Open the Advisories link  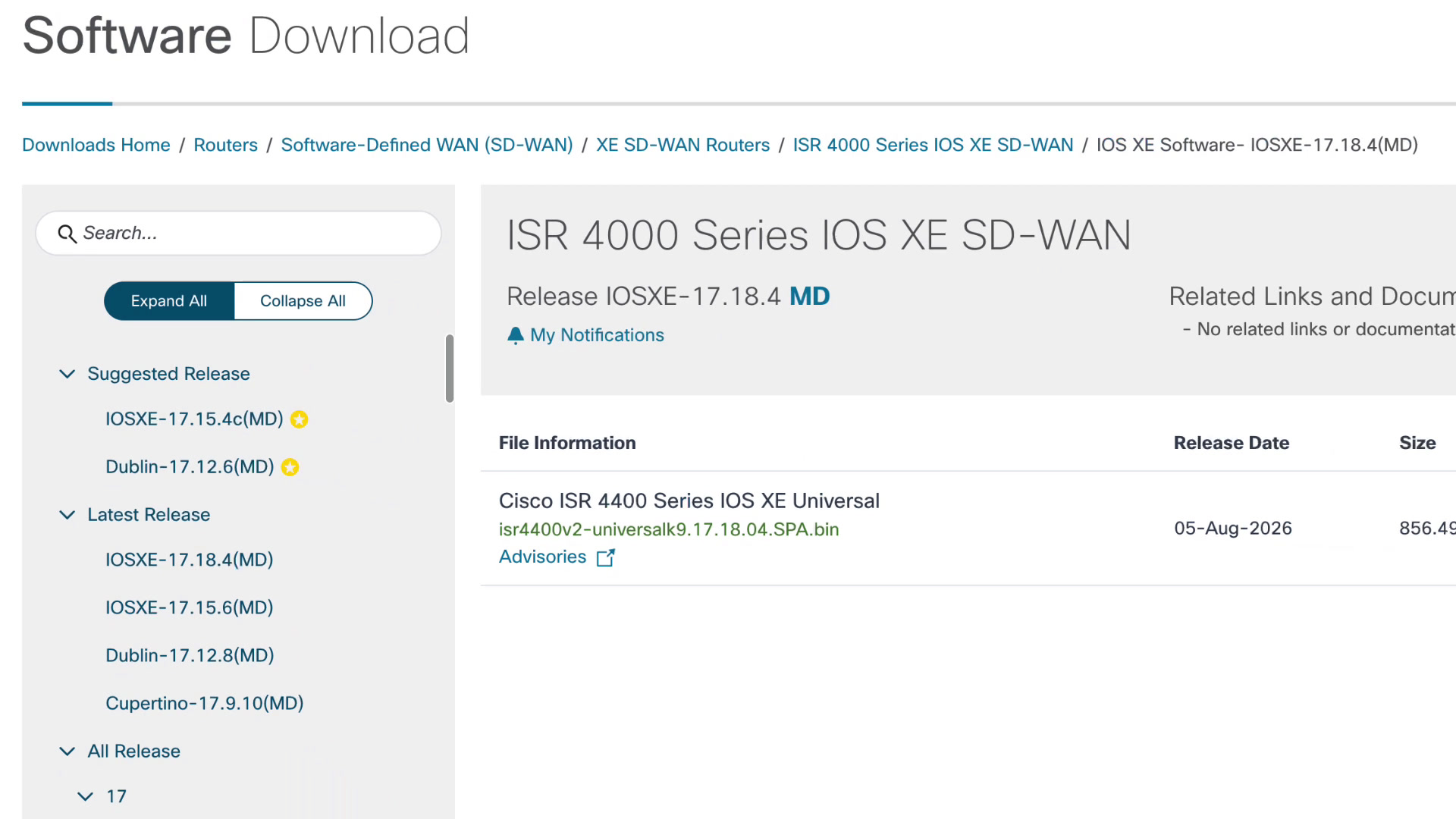[543, 557]
